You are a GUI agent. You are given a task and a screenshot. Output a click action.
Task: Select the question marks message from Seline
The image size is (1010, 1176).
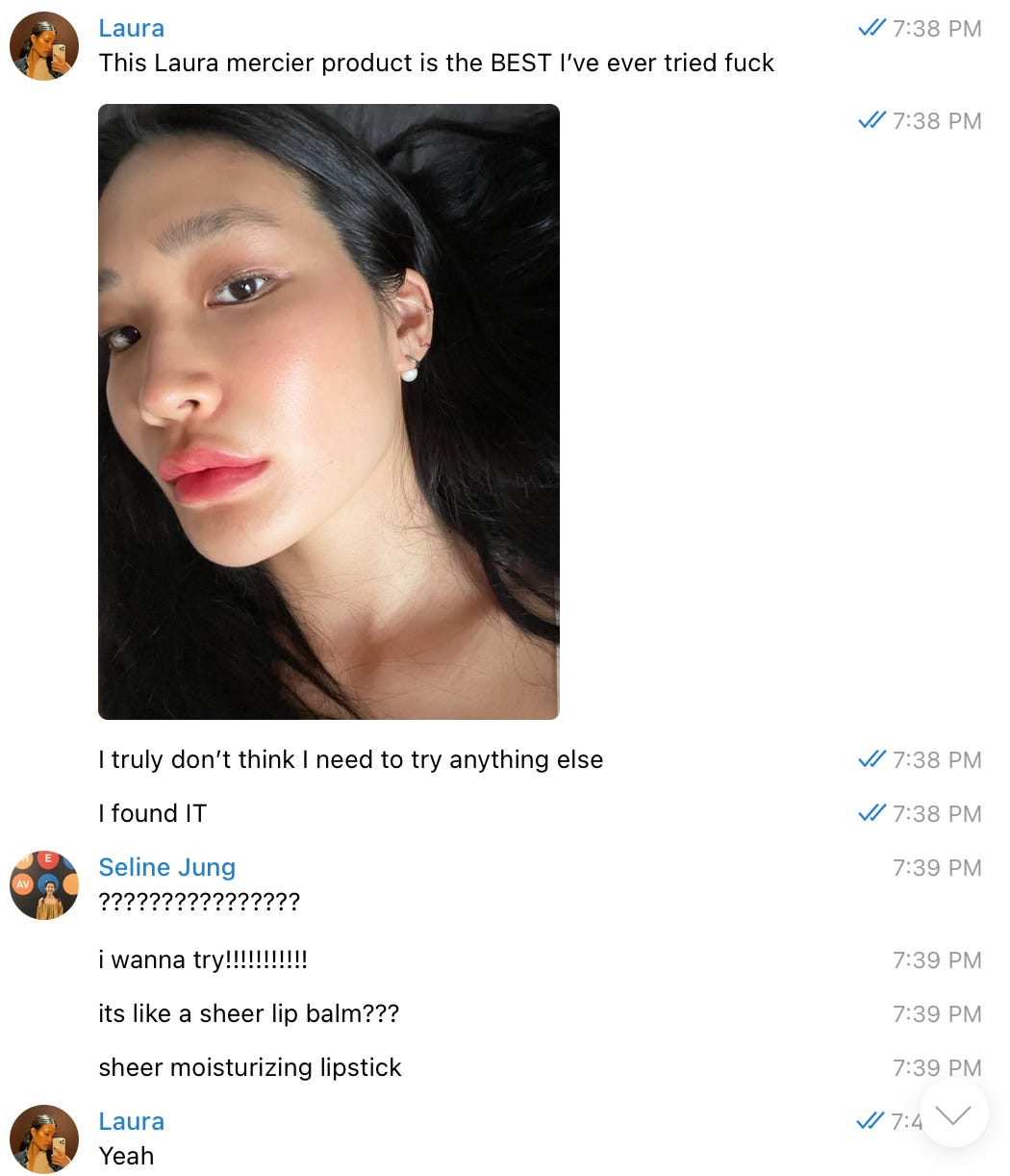tap(199, 903)
